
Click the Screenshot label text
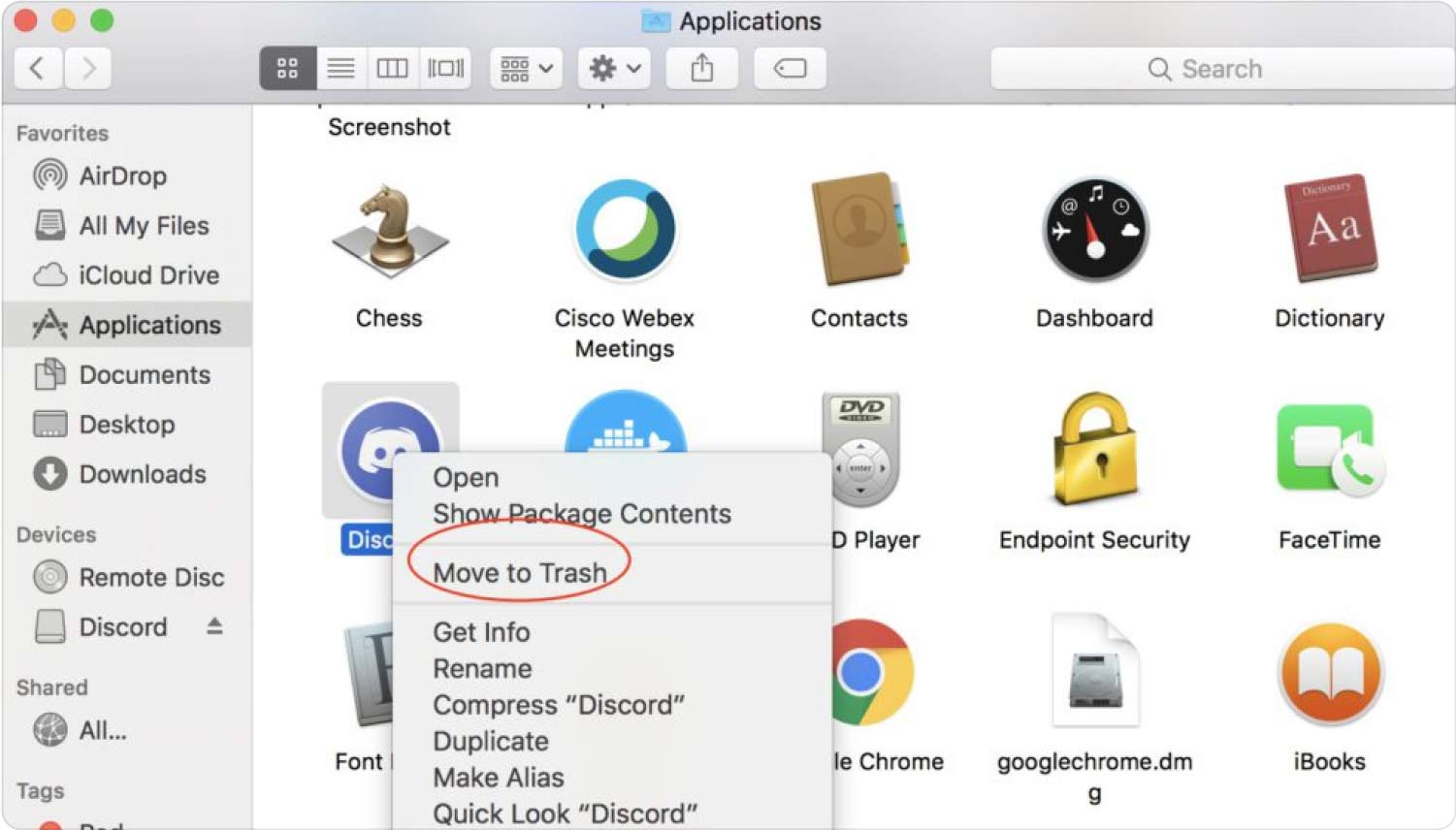(389, 127)
